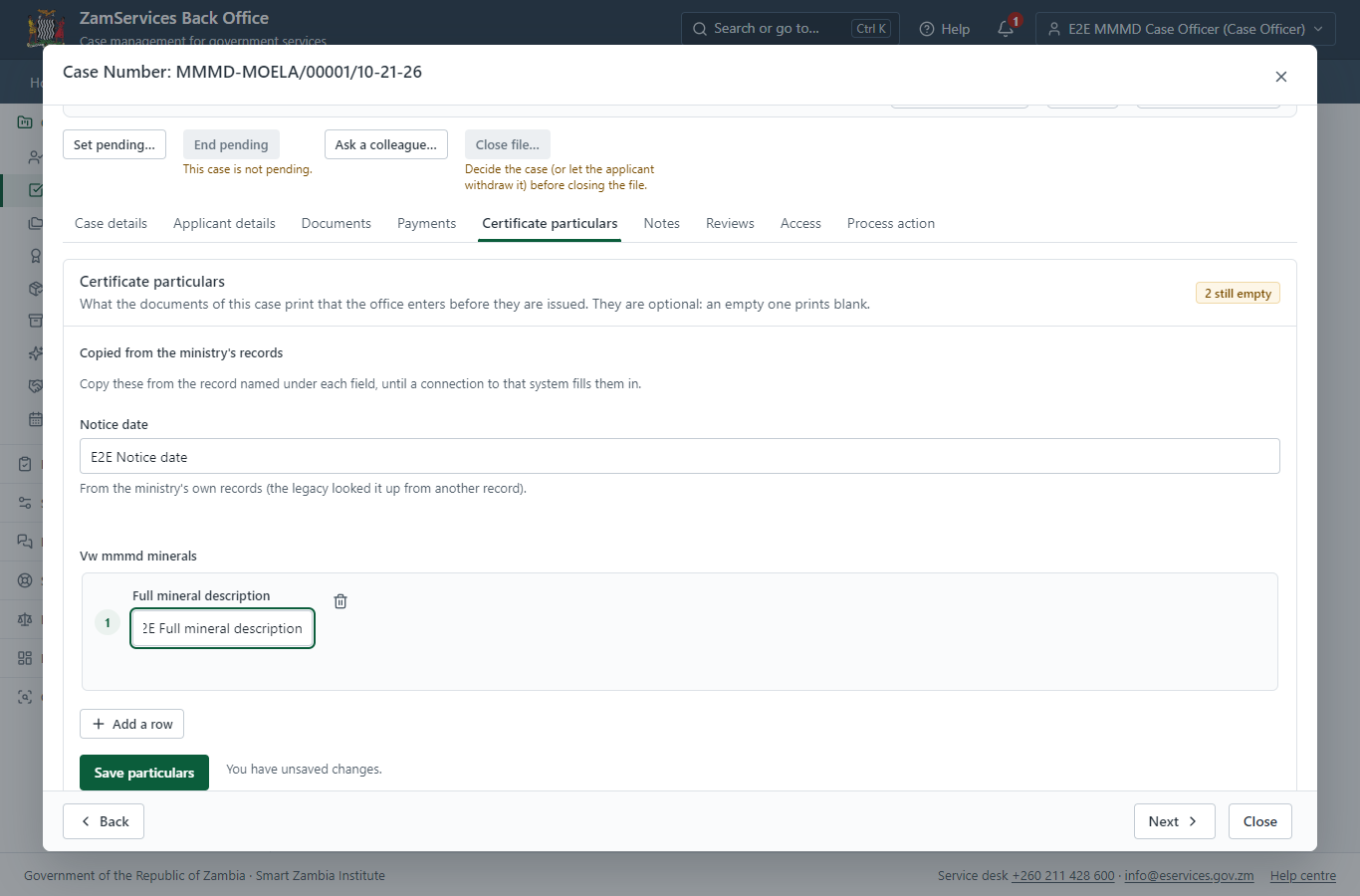Image resolution: width=1360 pixels, height=896 pixels.
Task: Click the Help question-mark button
Action: tap(944, 29)
